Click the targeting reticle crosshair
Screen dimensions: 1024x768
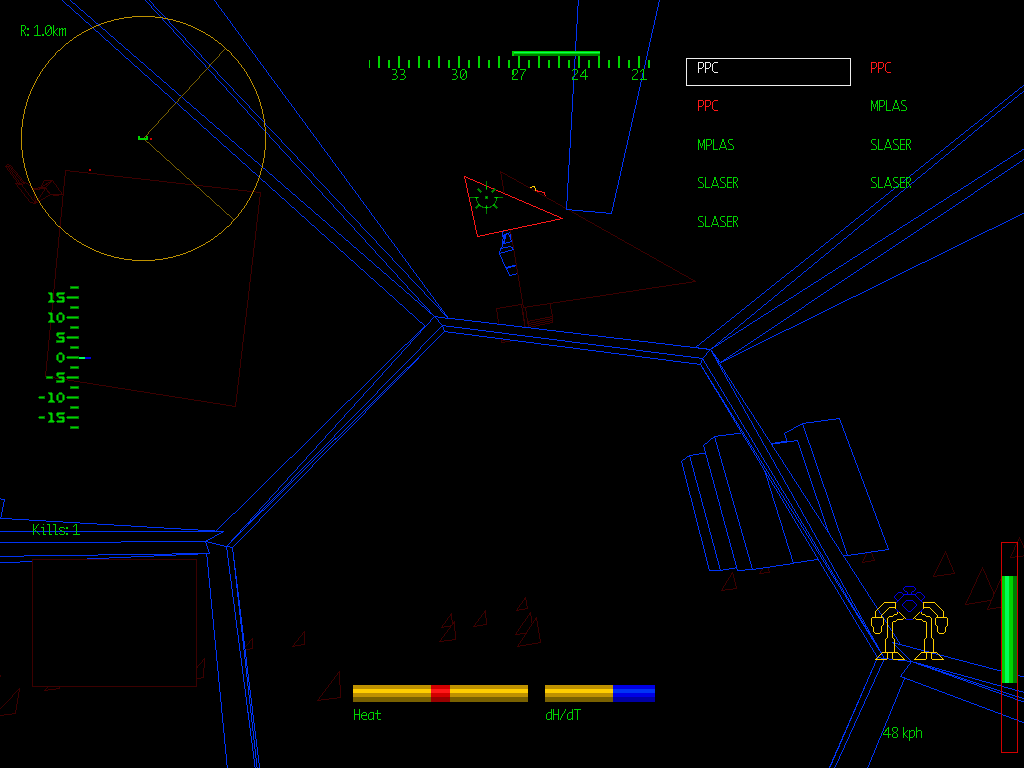coord(484,198)
